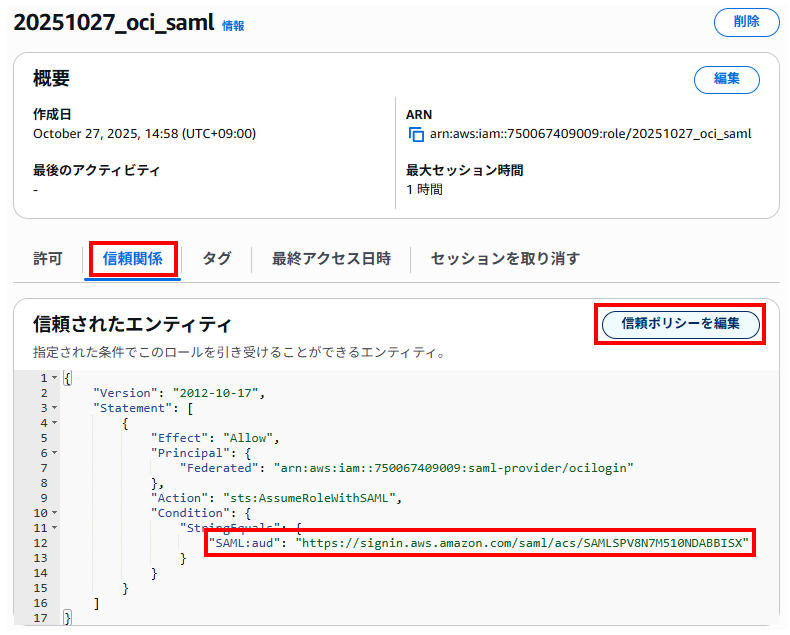Fold the StringEquals block at line 11
Viewport: 790px width, 635px height.
(54, 528)
